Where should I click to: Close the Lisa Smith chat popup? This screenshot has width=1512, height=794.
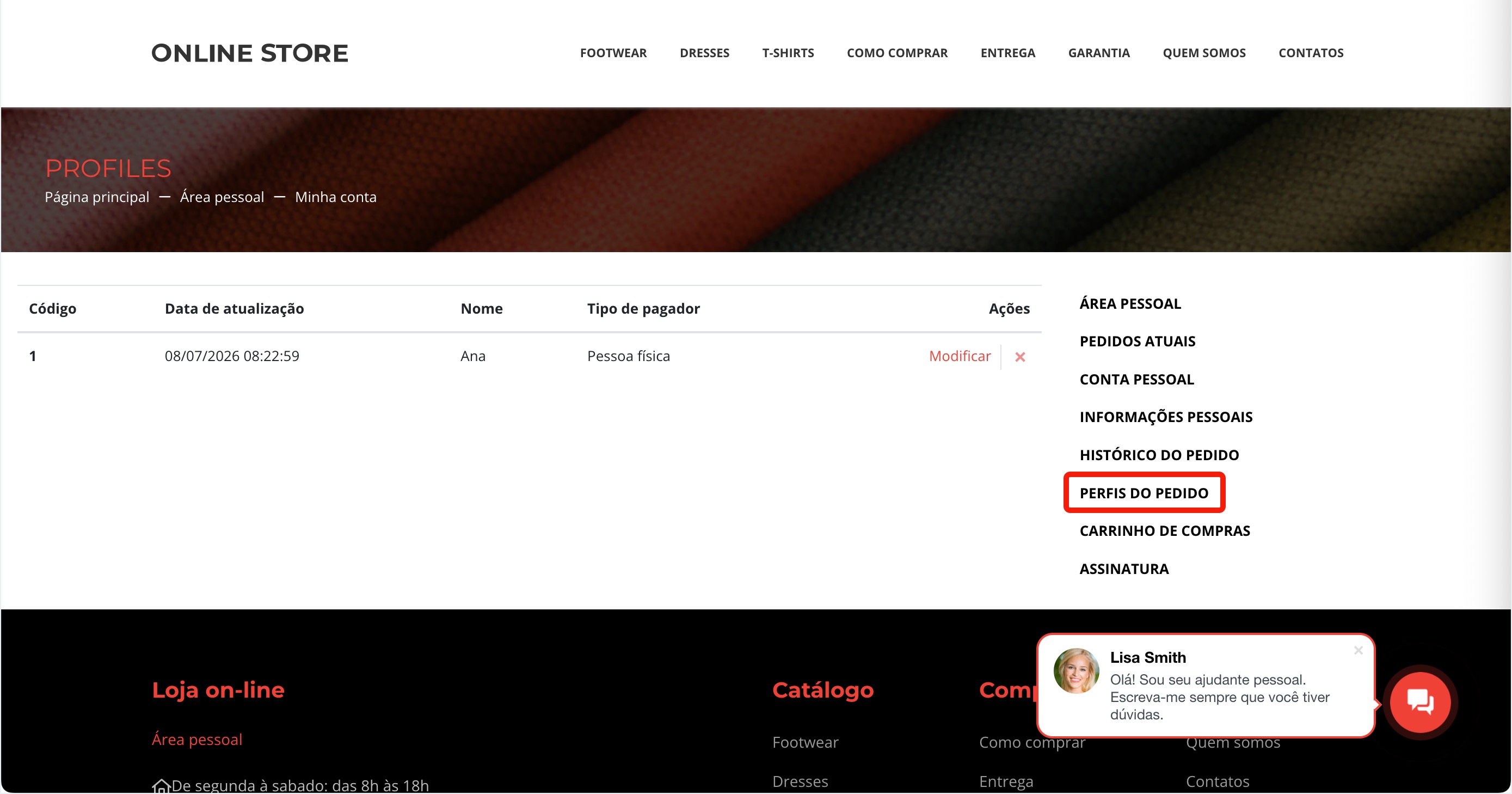pyautogui.click(x=1358, y=650)
